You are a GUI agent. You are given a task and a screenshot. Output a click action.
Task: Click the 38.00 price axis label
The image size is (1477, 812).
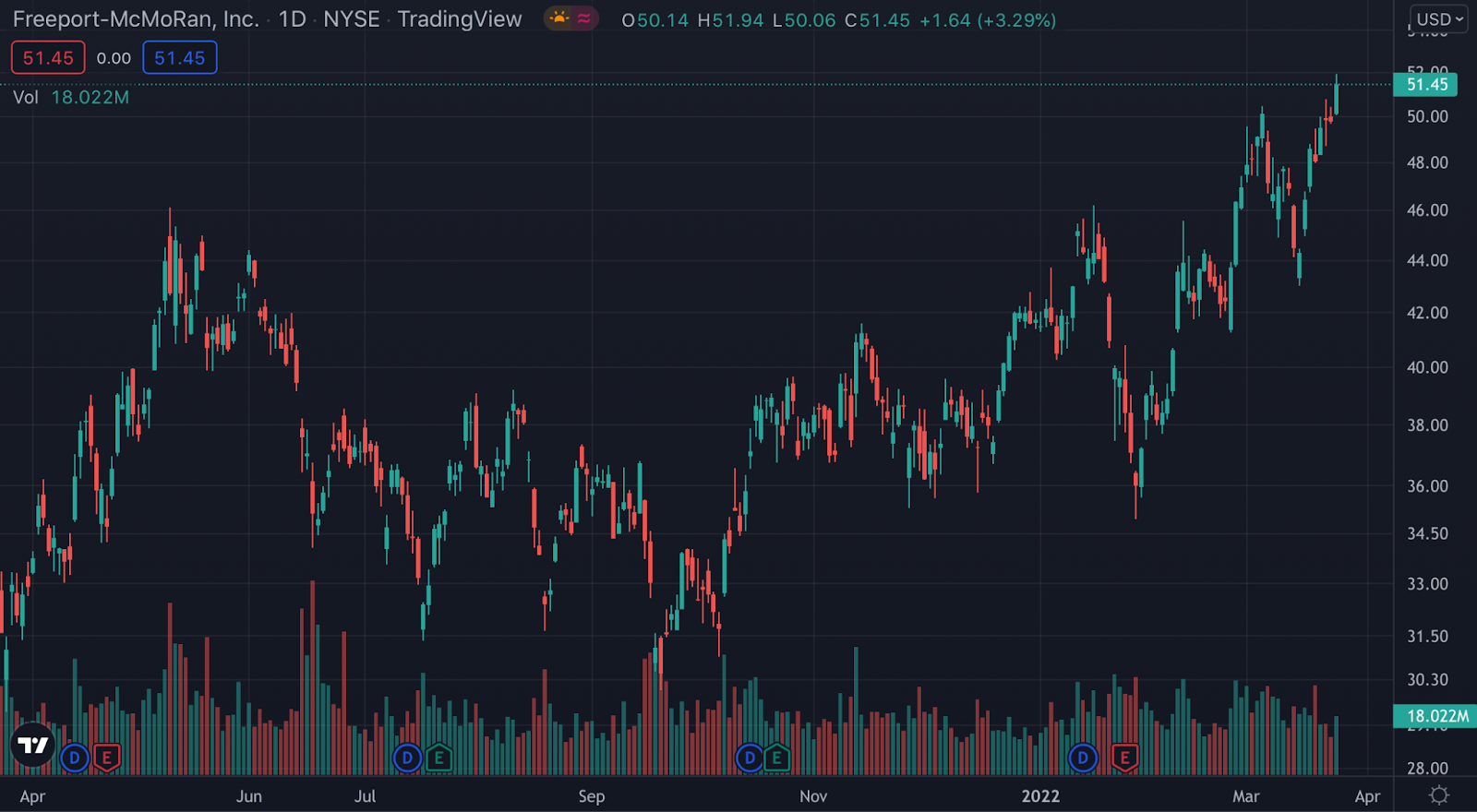tap(1427, 425)
